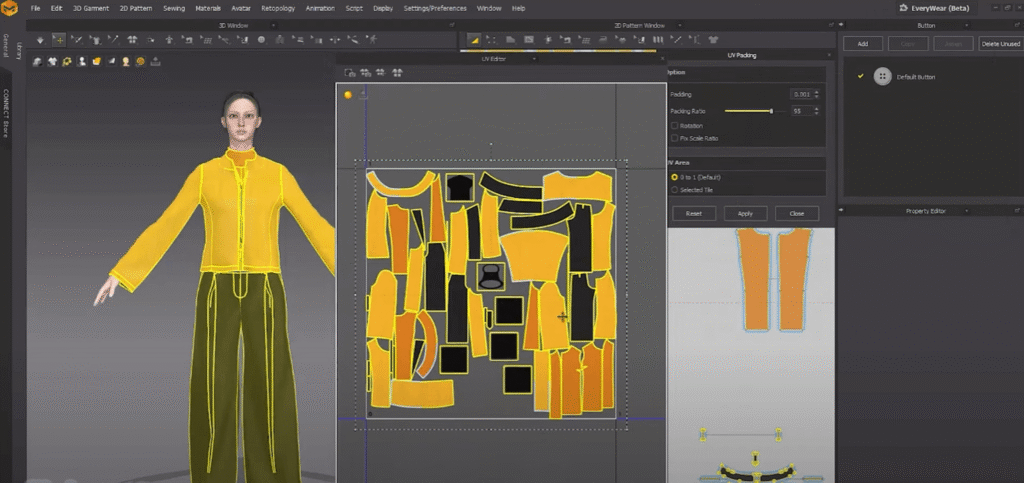The image size is (1024, 483).
Task: Enable the Rotation checkbox
Action: (675, 125)
